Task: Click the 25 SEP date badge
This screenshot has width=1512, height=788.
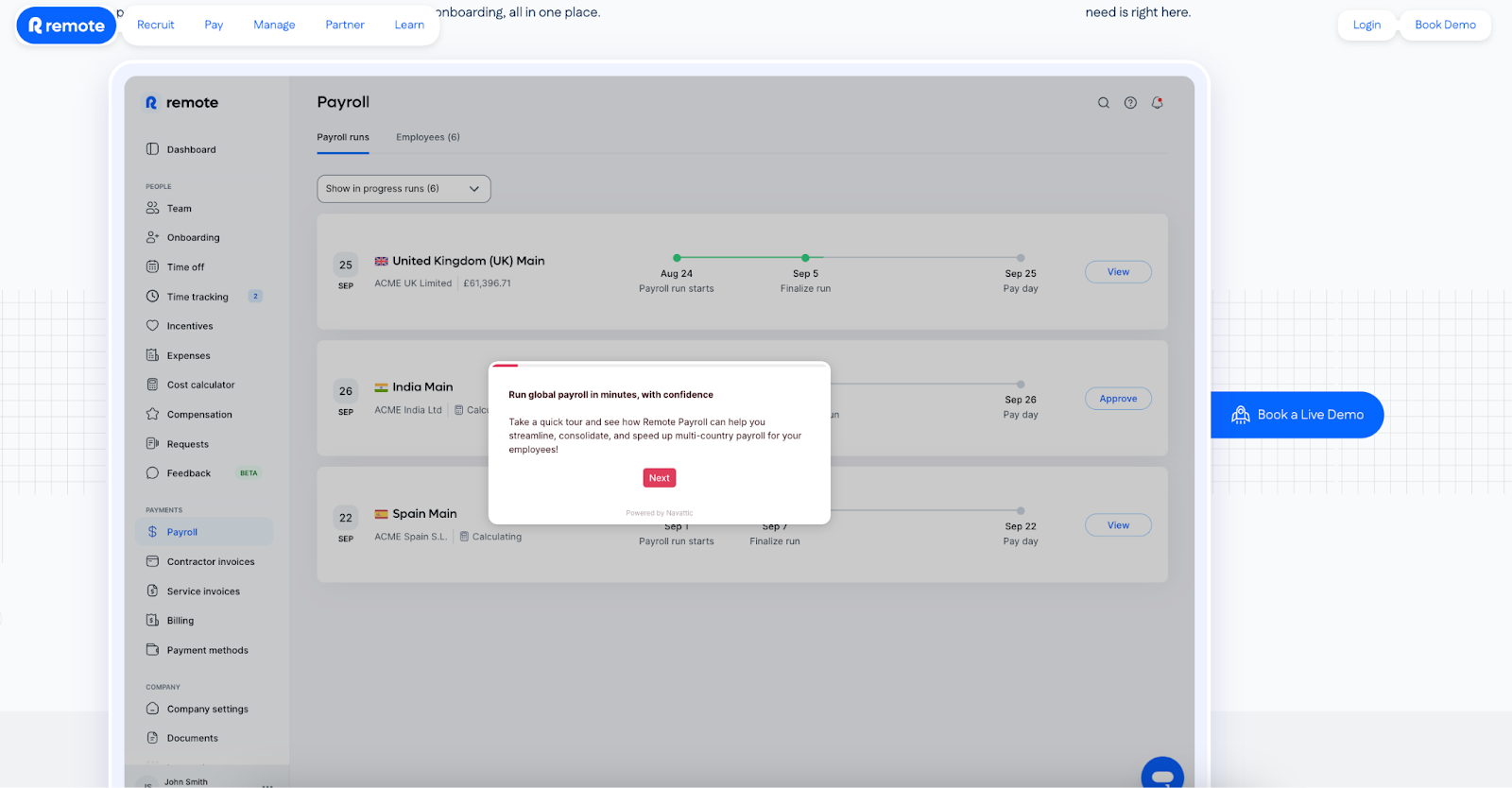Action: pos(346,272)
